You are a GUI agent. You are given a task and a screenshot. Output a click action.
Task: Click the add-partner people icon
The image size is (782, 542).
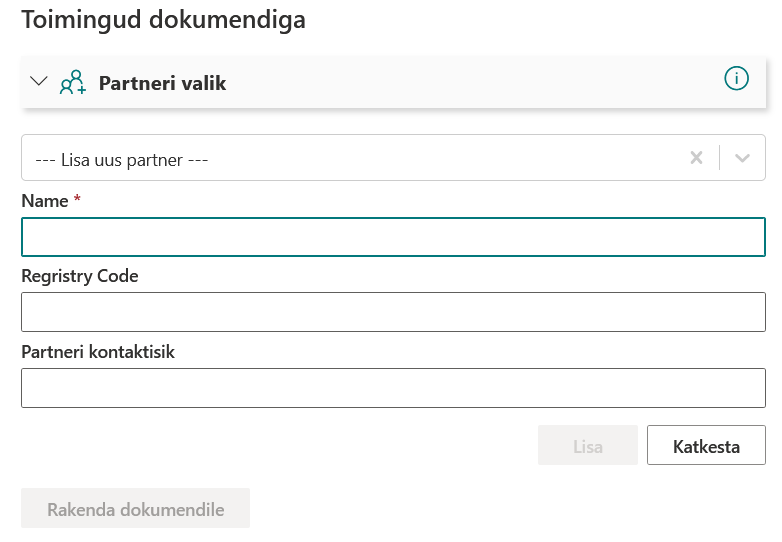click(x=73, y=82)
